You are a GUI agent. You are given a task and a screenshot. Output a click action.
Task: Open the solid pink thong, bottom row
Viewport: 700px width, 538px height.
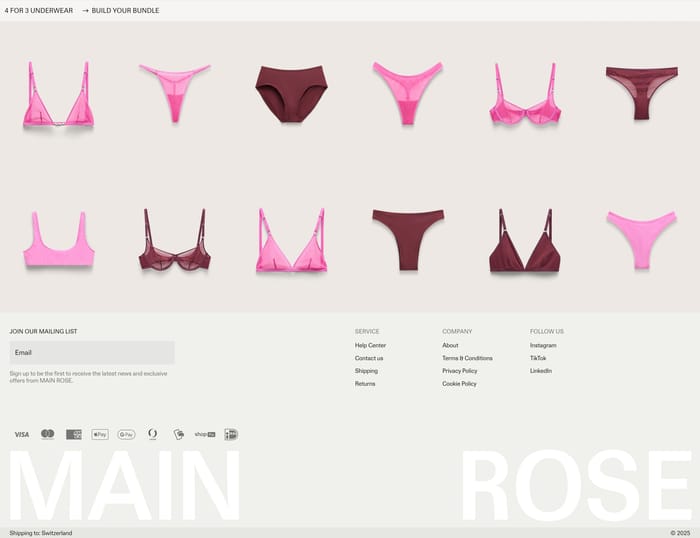coord(642,240)
